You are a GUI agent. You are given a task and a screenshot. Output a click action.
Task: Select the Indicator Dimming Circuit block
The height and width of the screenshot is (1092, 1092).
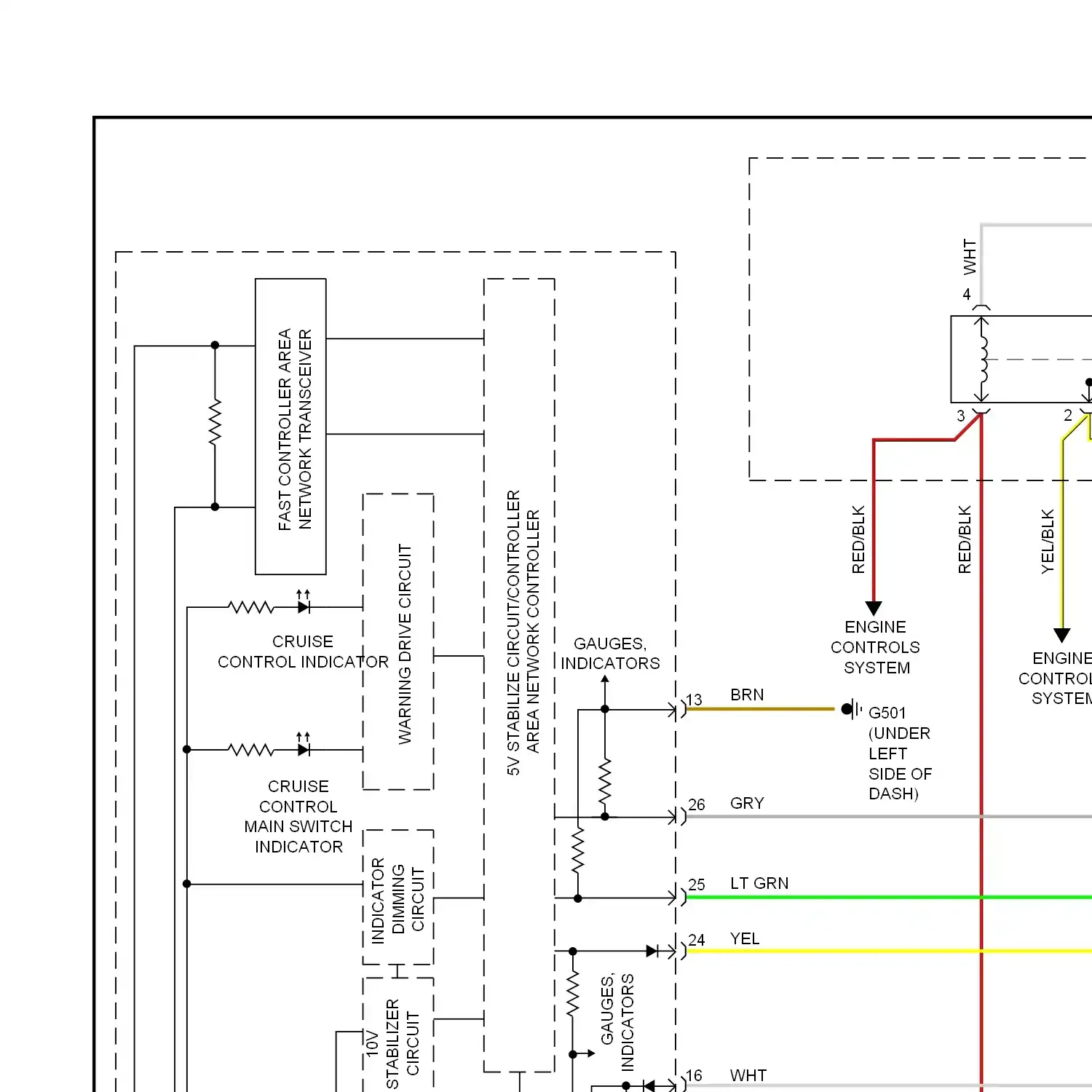398,897
